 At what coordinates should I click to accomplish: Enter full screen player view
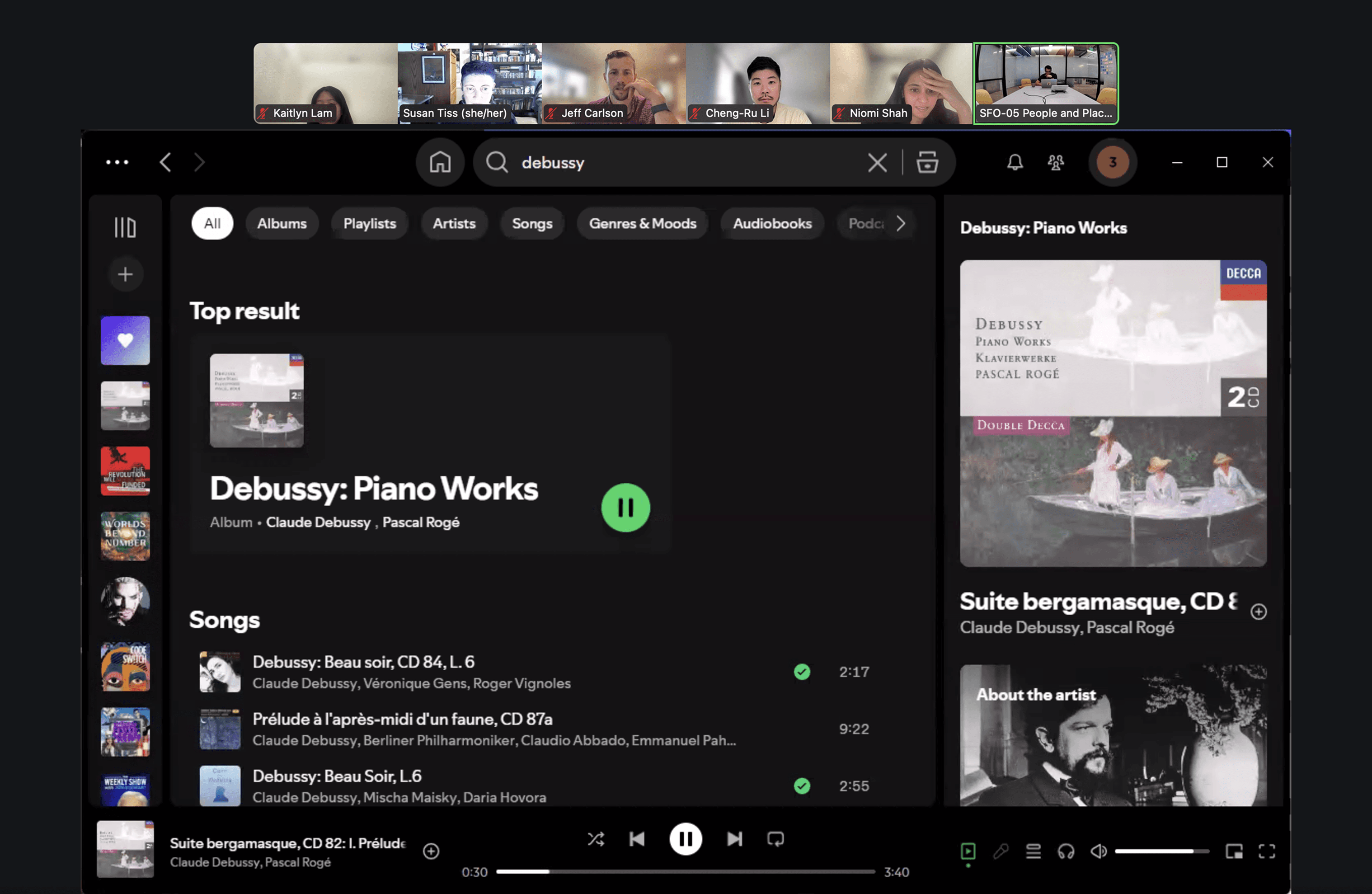[x=1267, y=851]
